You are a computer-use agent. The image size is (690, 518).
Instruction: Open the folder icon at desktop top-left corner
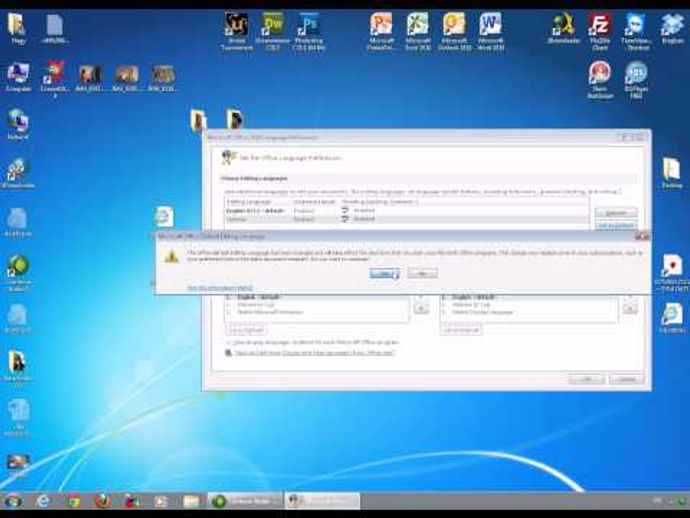(17, 29)
